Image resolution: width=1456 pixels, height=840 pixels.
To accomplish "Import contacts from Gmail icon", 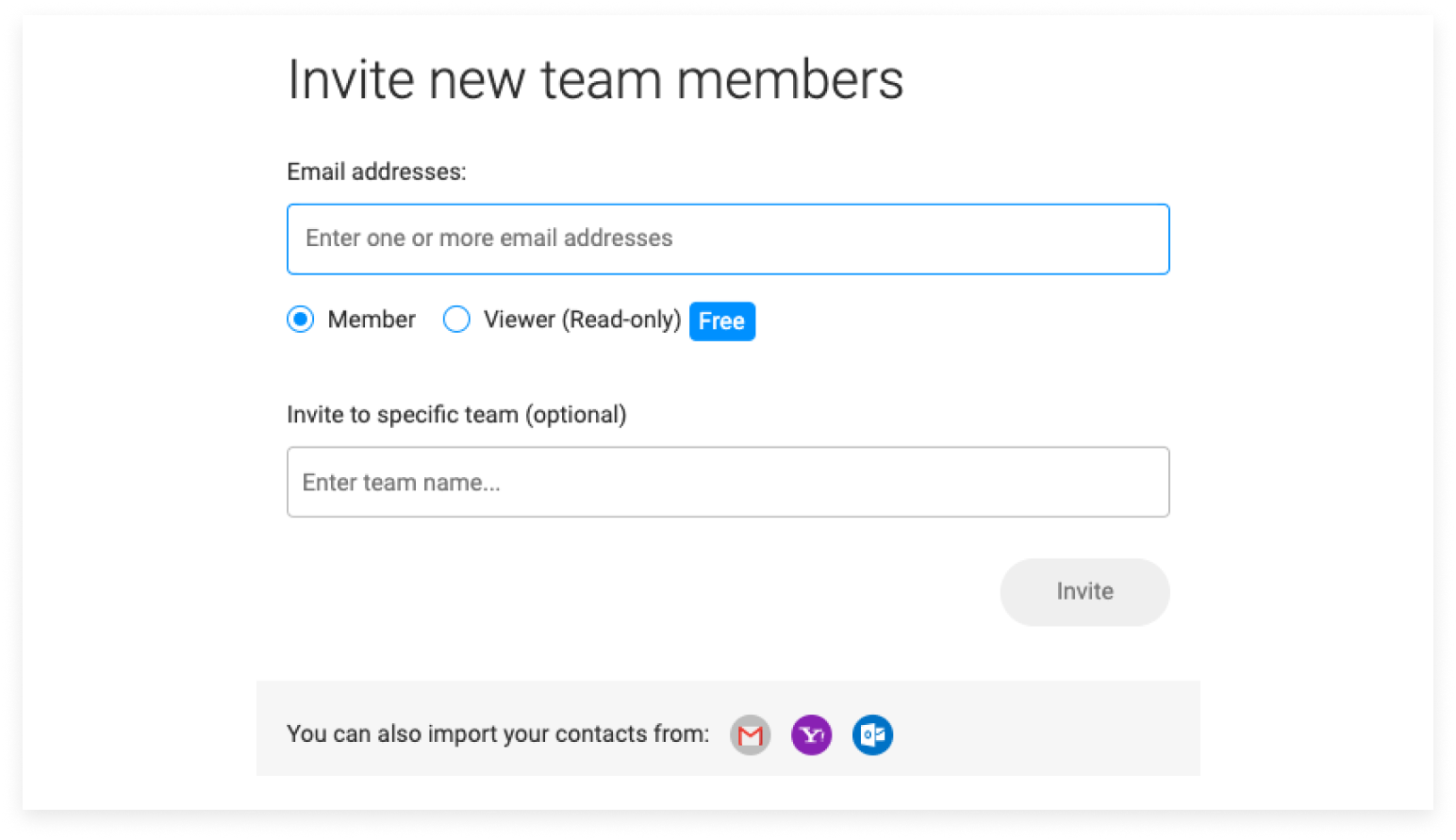I will [751, 735].
